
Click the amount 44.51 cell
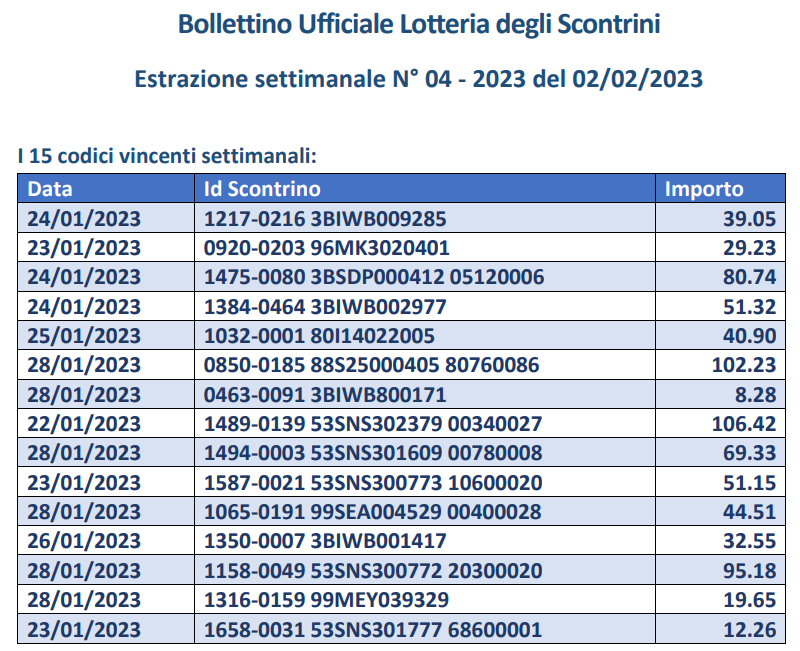point(748,512)
